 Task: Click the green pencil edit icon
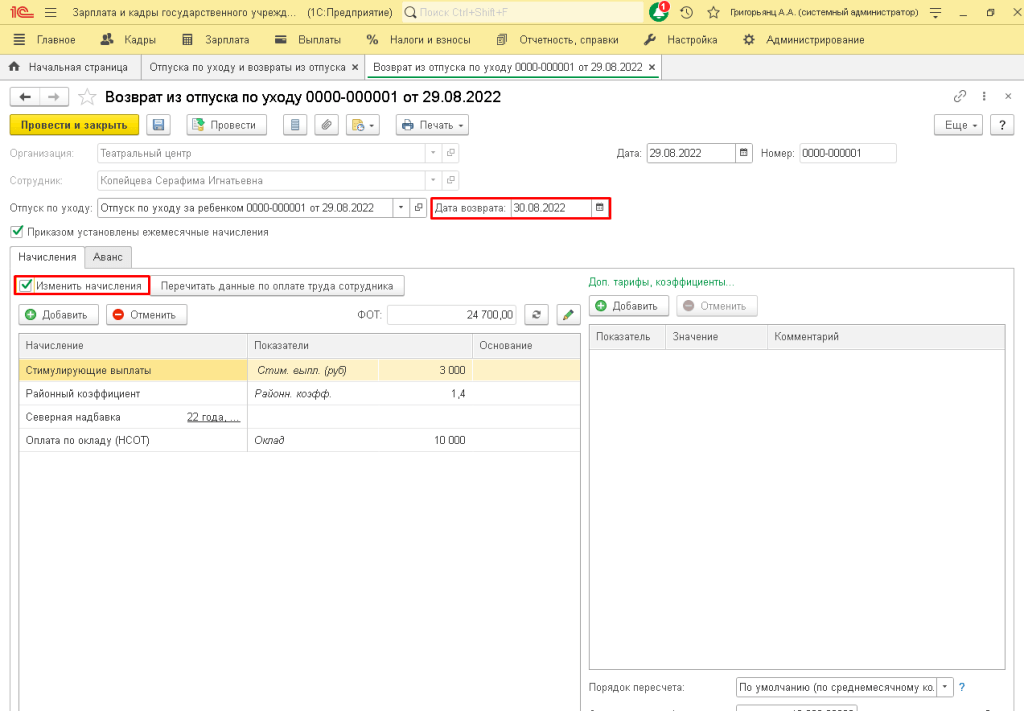(568, 315)
